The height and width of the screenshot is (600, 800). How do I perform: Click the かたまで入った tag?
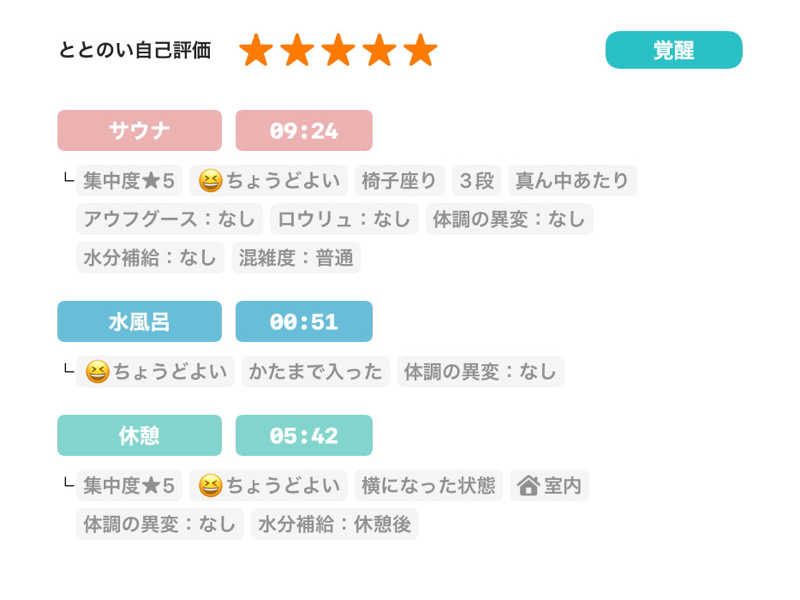coord(315,372)
